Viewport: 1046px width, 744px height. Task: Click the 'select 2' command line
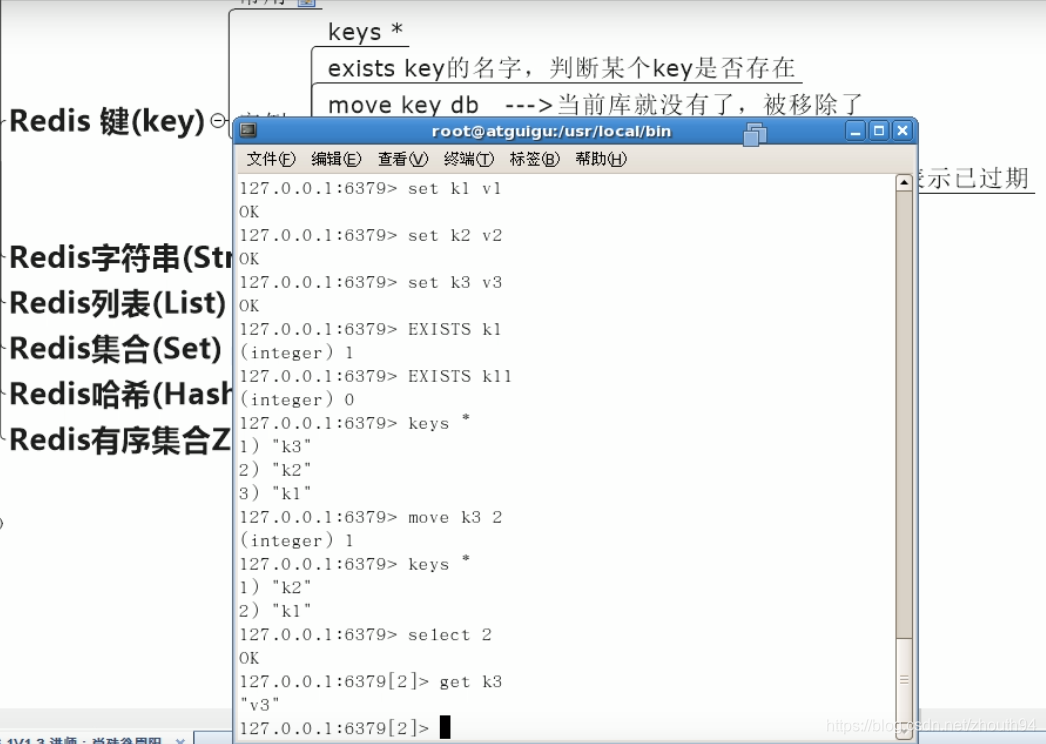click(366, 635)
